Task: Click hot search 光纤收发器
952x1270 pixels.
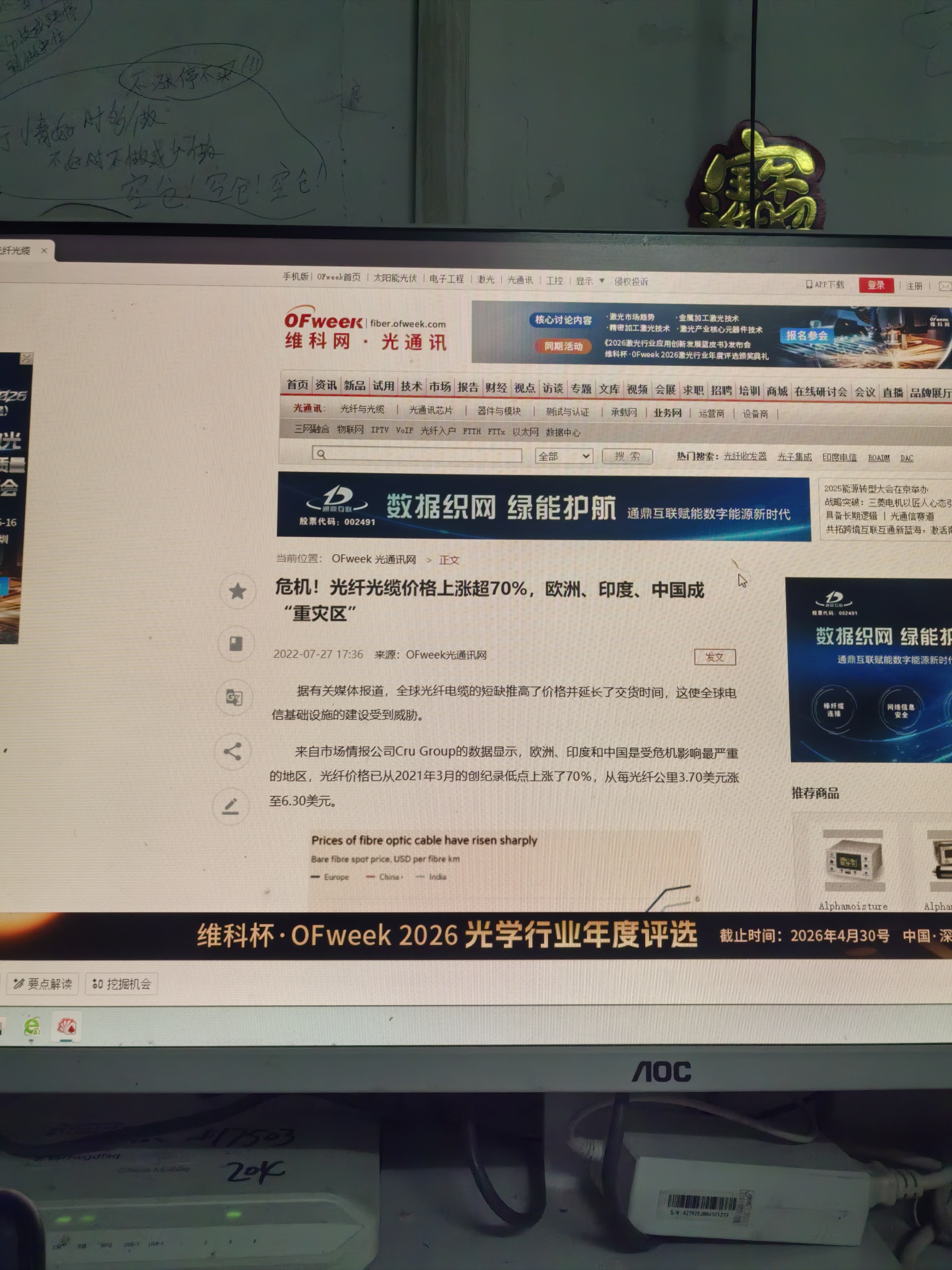Action: pos(745,456)
